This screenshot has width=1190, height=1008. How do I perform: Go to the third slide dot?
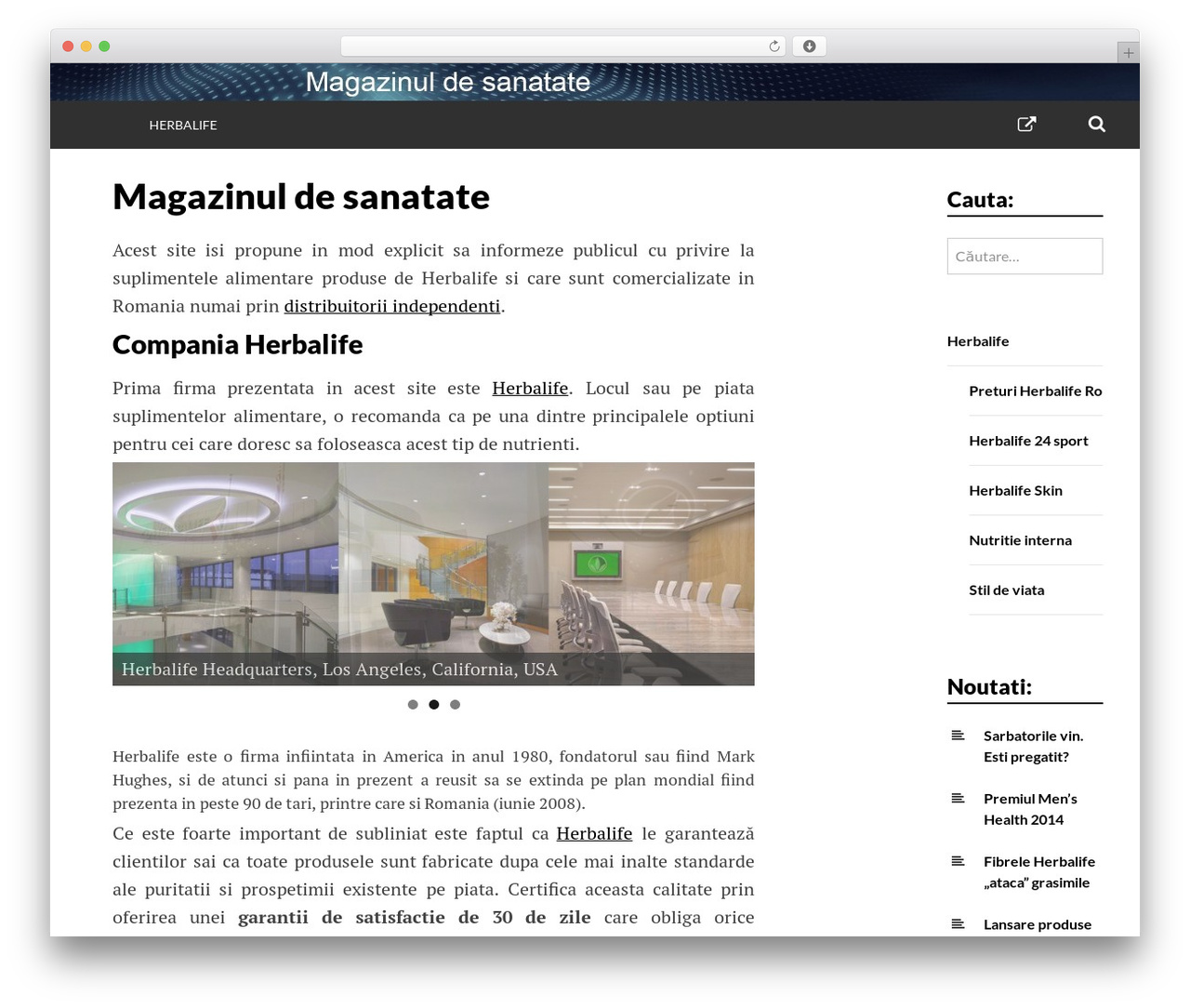coord(455,705)
